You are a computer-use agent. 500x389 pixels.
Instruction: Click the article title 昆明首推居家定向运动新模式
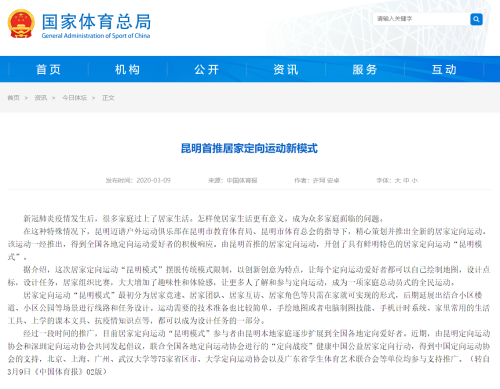[x=249, y=148]
